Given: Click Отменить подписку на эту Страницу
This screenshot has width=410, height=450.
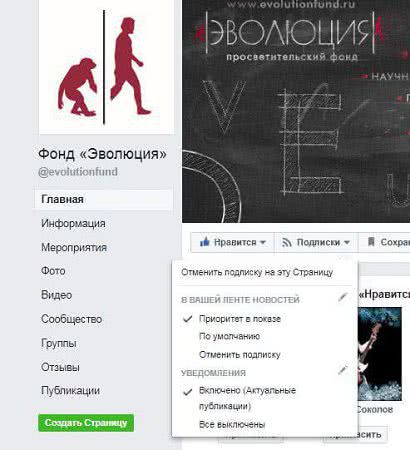Looking at the screenshot, I should 257,272.
